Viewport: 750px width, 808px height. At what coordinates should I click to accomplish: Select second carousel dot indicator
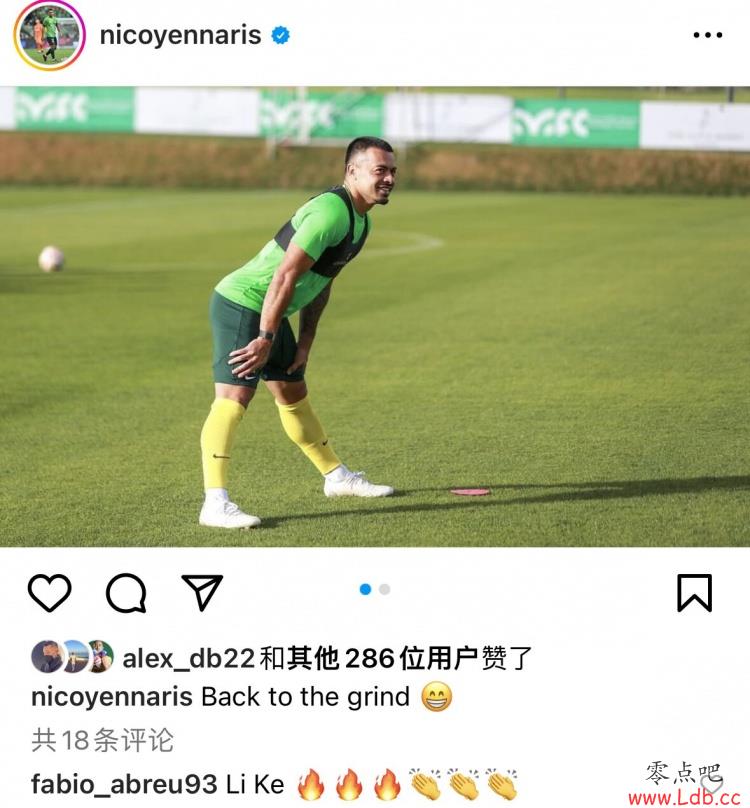click(385, 589)
